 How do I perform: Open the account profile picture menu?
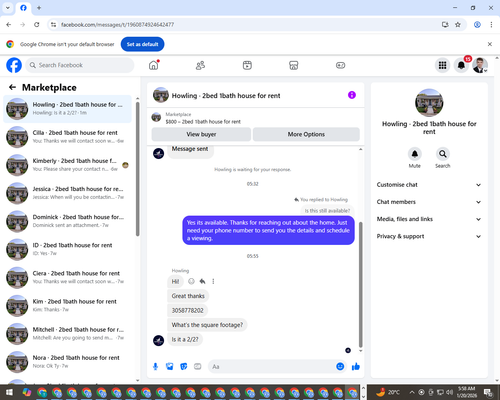coord(480,65)
